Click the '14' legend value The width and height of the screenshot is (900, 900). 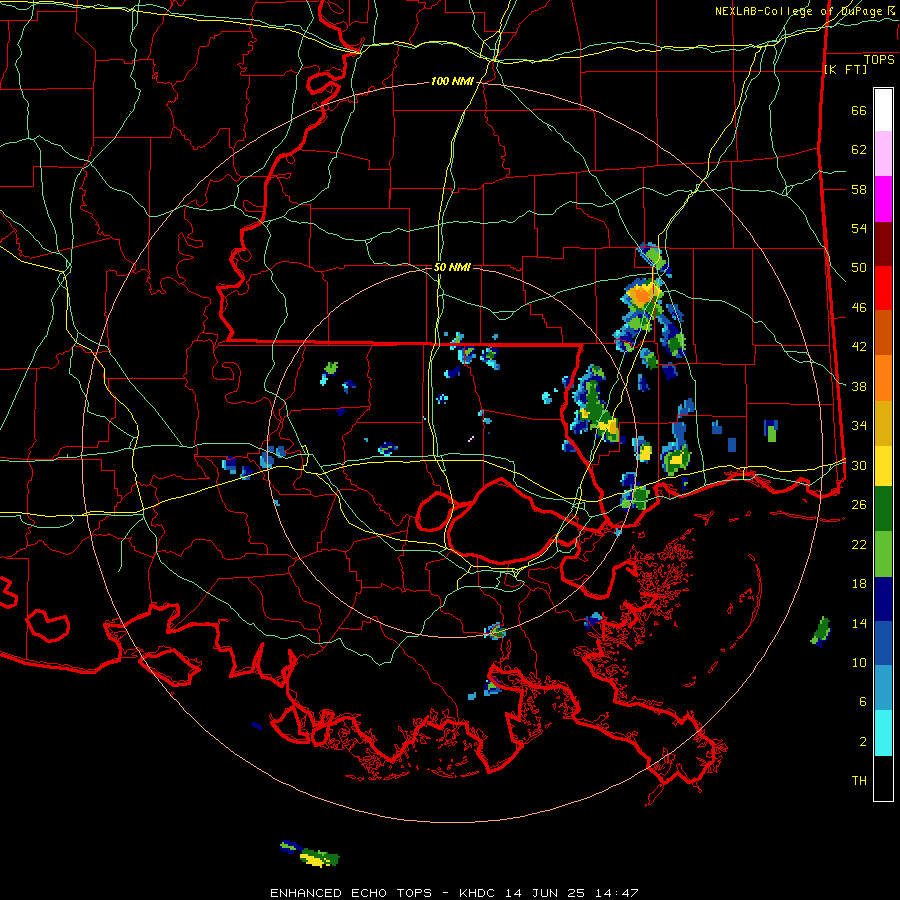(859, 623)
